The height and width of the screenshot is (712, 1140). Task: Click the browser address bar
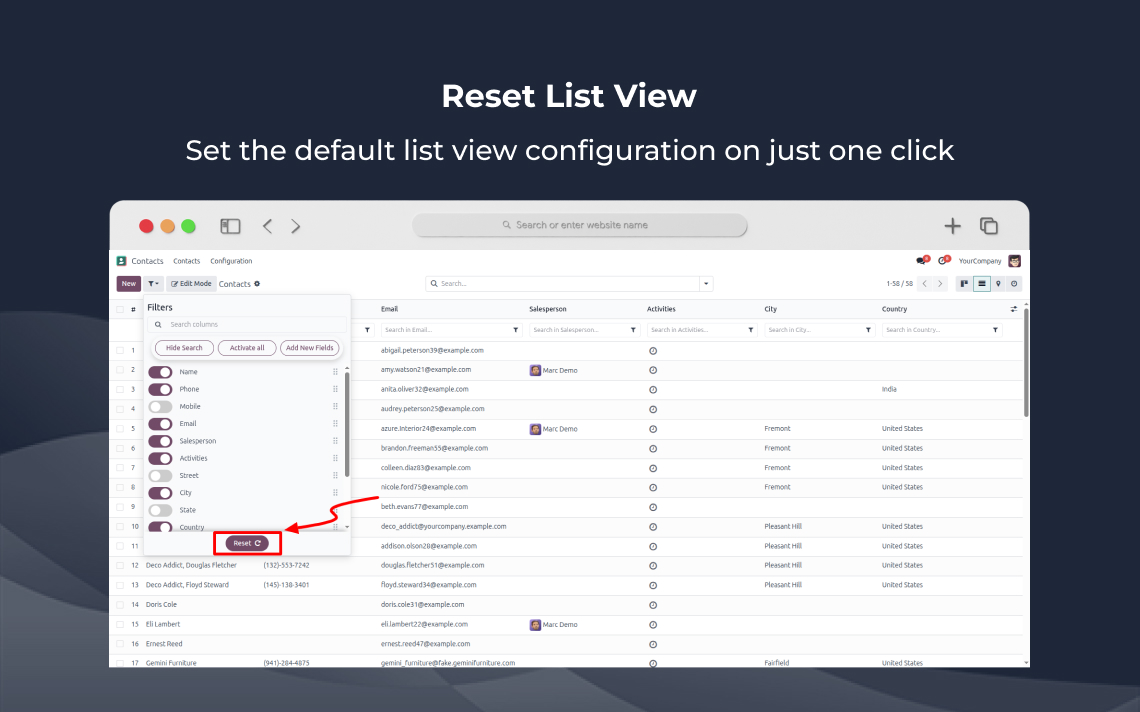tap(580, 225)
